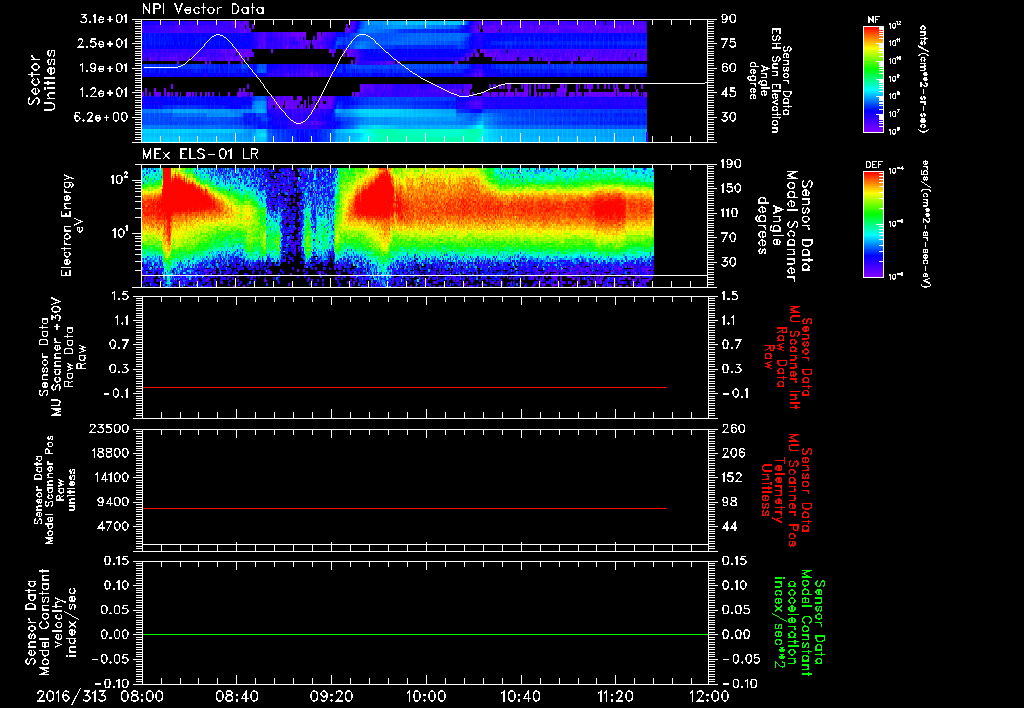Click the 44 telemetry tick value
Viewport: 1024px width, 708px height.
(x=729, y=526)
